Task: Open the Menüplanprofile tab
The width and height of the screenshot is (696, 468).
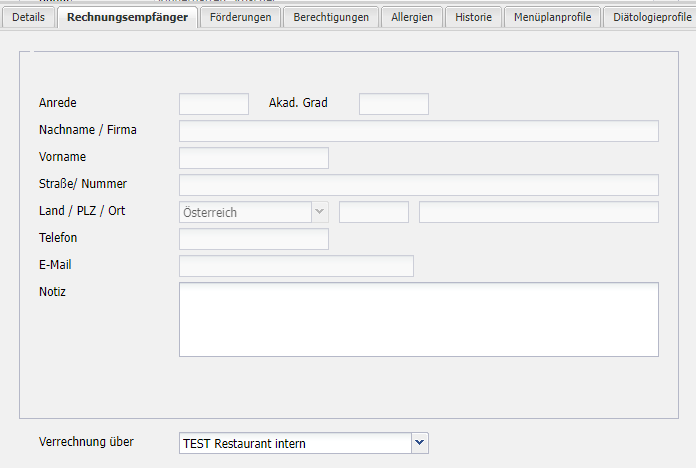Action: [552, 17]
